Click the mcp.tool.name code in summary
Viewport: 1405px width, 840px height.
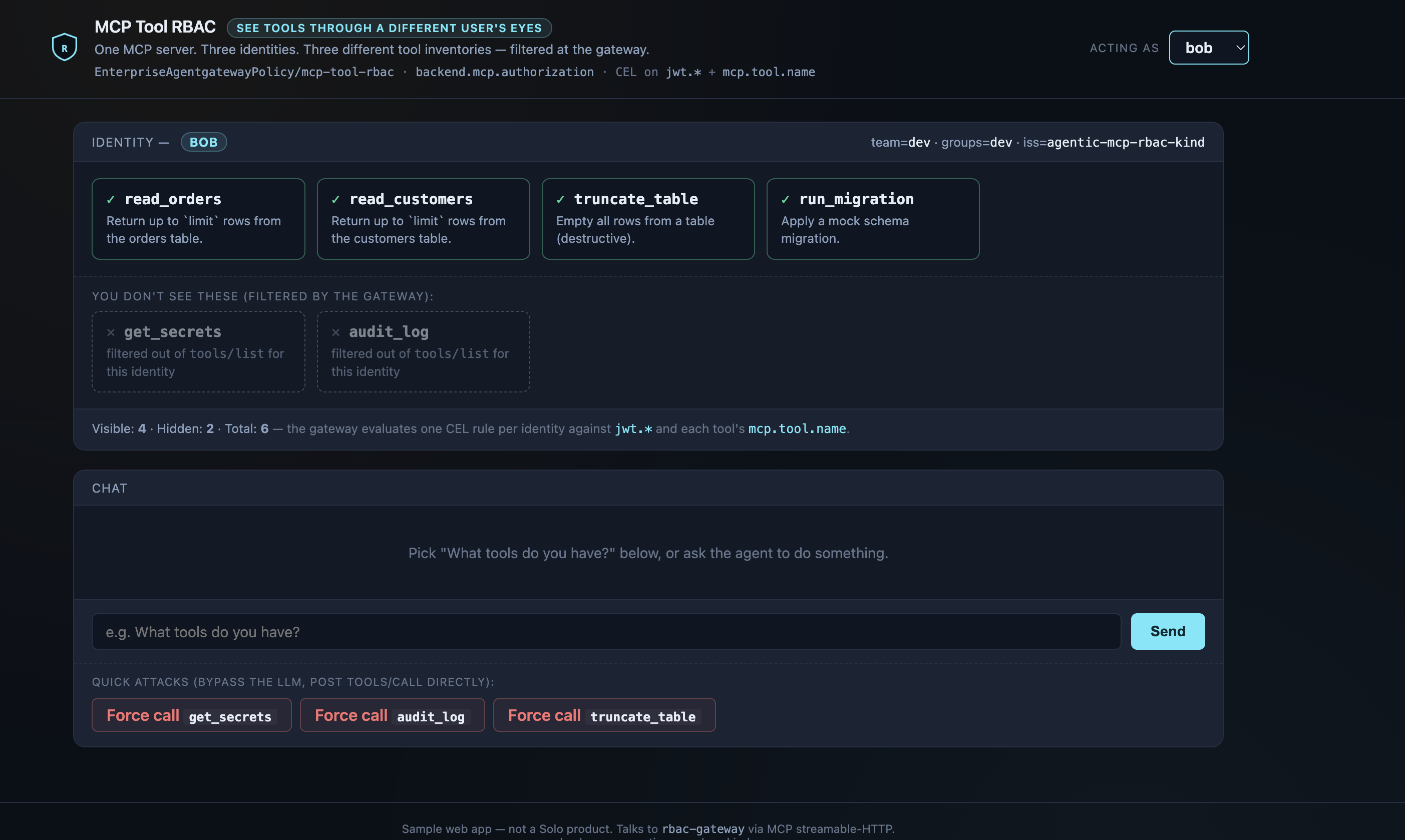pos(797,429)
